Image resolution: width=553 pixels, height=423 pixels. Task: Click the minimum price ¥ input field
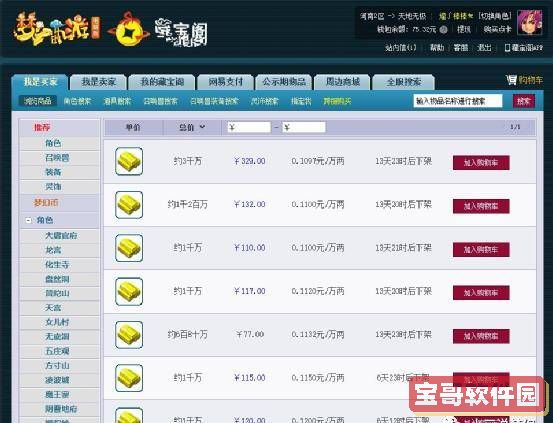coord(249,127)
